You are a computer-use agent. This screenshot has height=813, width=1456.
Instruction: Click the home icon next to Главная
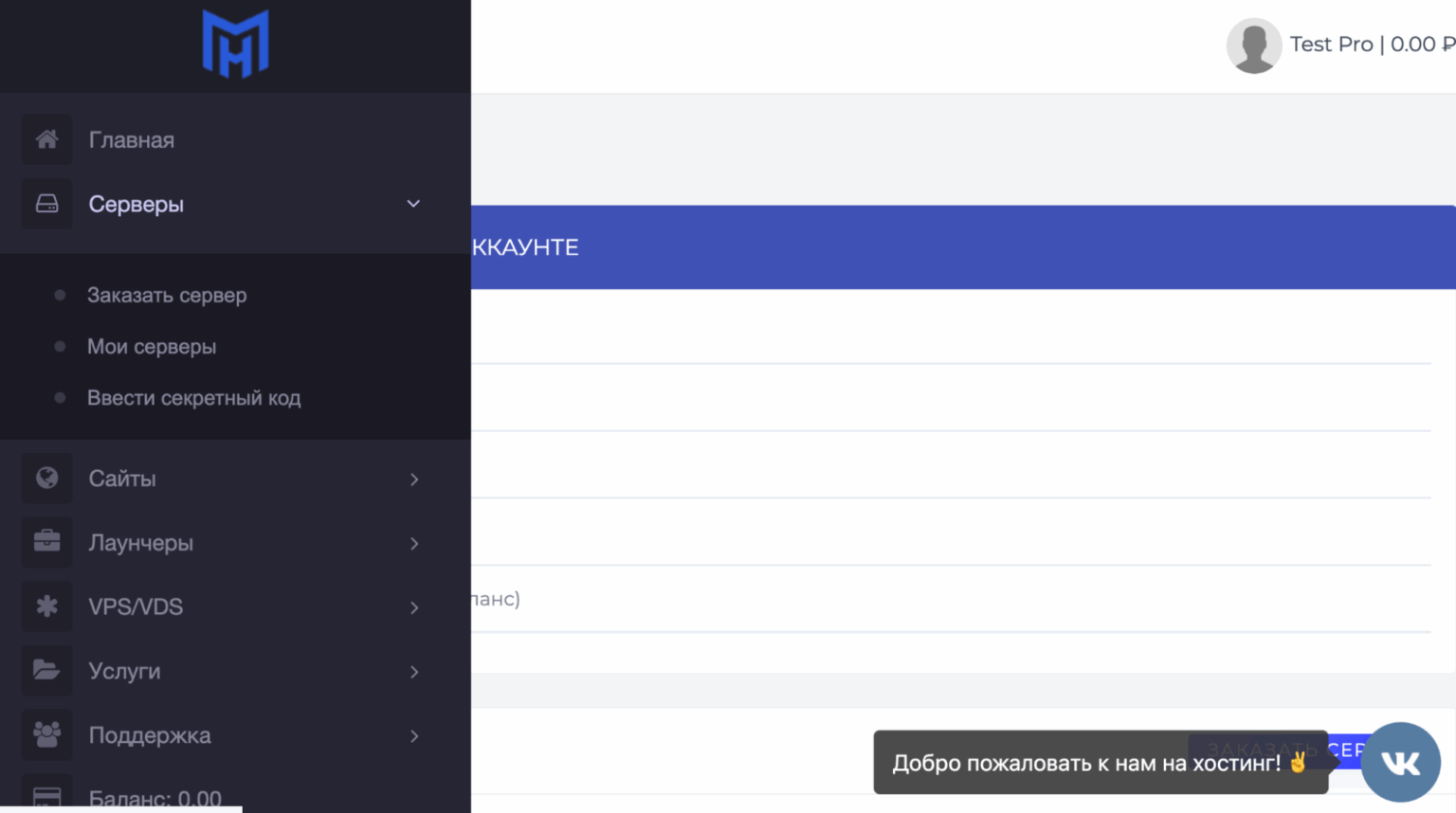pos(46,138)
